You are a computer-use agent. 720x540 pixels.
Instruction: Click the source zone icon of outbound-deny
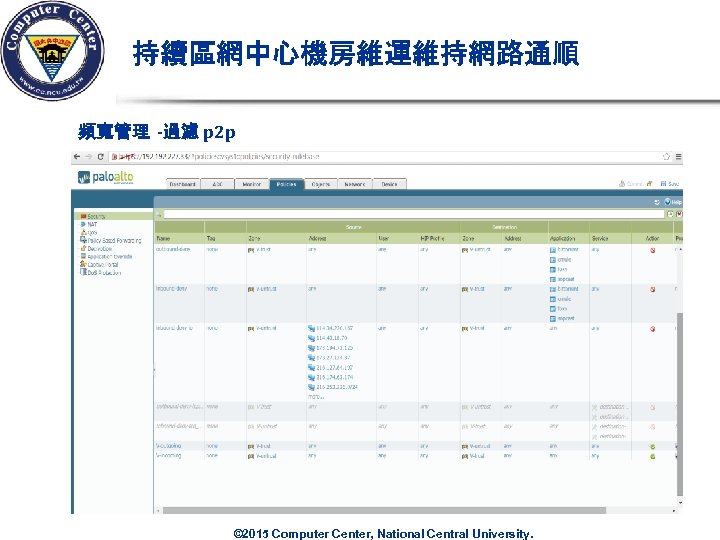click(251, 250)
